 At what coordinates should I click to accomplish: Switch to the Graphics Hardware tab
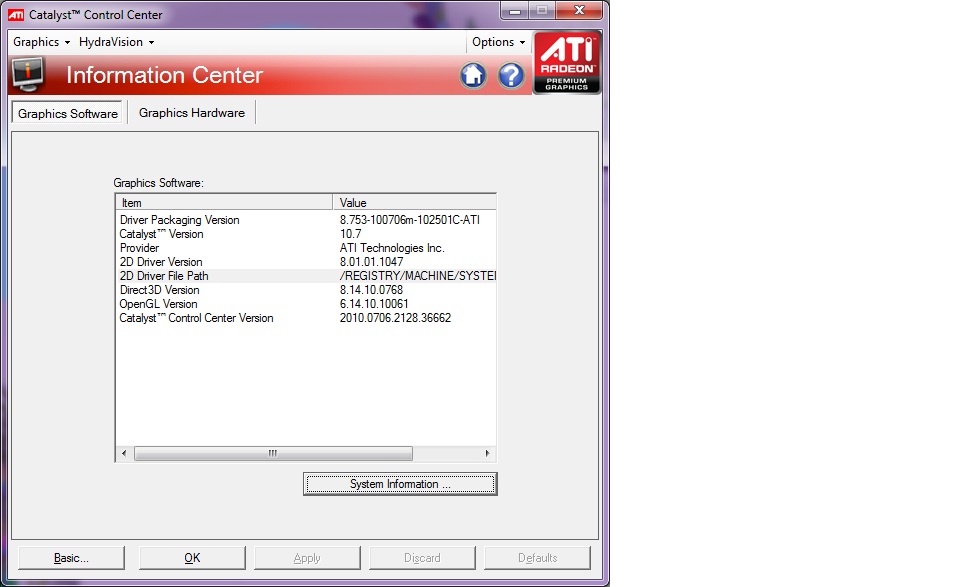192,113
